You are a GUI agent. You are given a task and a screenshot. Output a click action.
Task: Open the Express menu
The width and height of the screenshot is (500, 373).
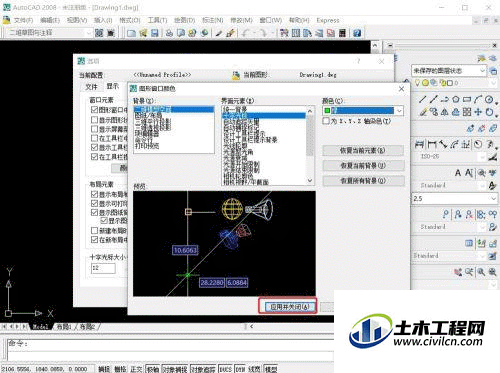(x=328, y=20)
